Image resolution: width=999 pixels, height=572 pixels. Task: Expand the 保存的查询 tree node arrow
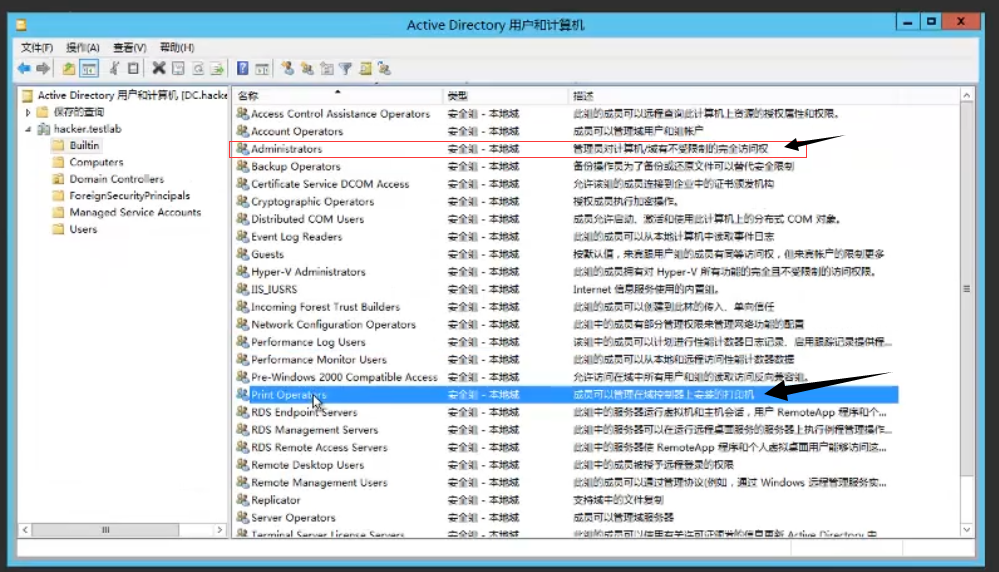(28, 112)
